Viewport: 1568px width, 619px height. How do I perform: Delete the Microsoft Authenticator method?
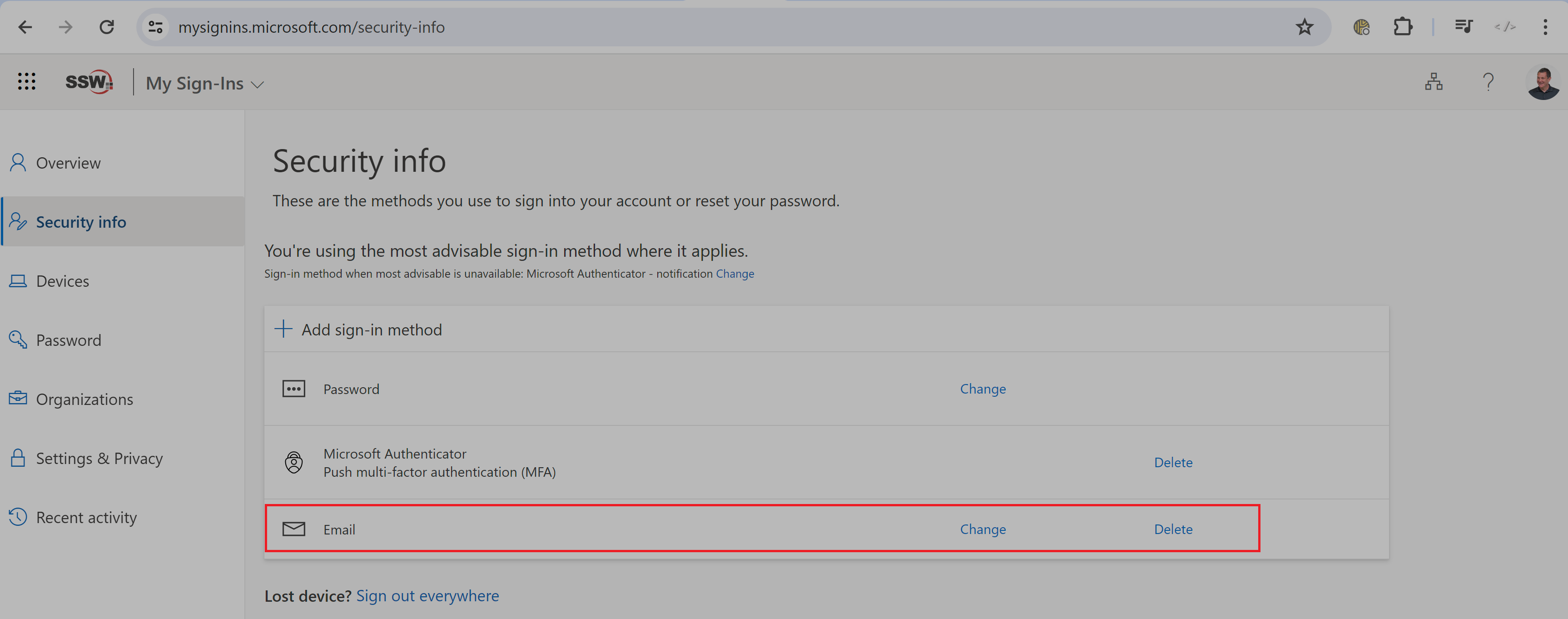pos(1173,462)
